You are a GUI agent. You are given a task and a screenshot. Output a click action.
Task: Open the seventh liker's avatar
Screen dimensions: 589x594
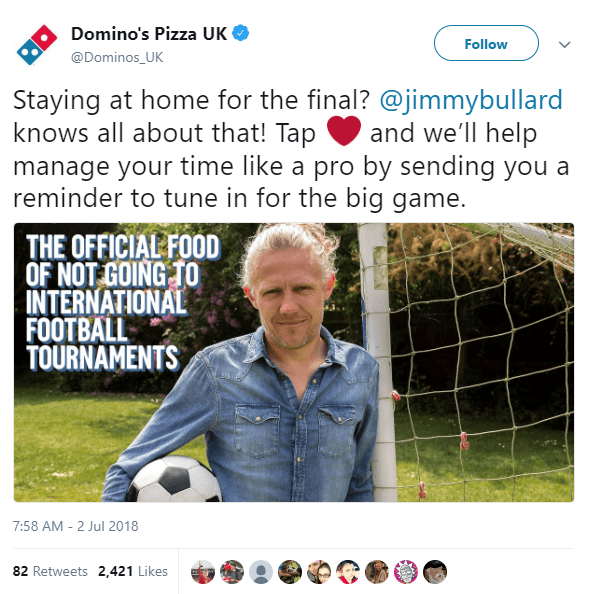[377, 572]
